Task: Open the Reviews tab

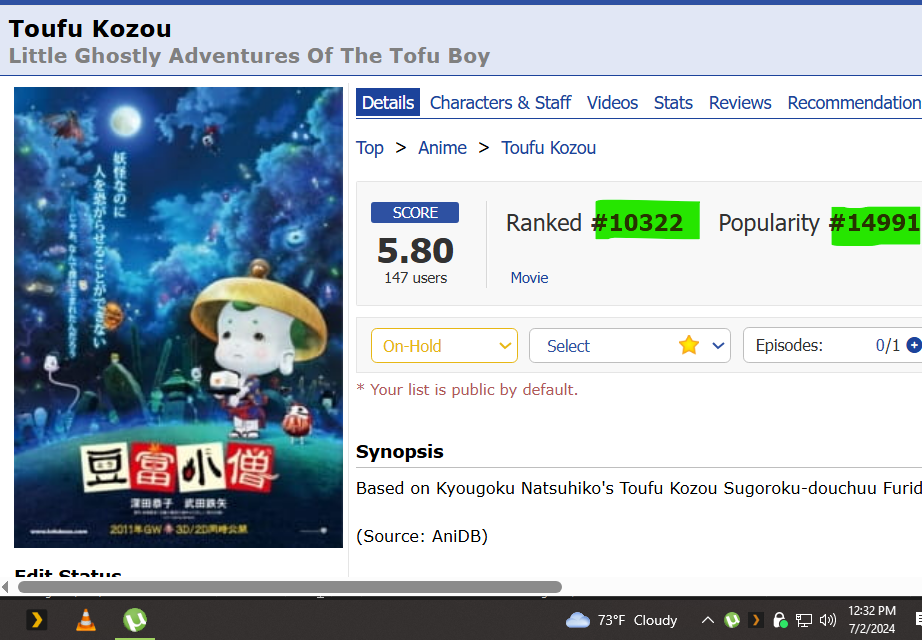Action: [740, 102]
